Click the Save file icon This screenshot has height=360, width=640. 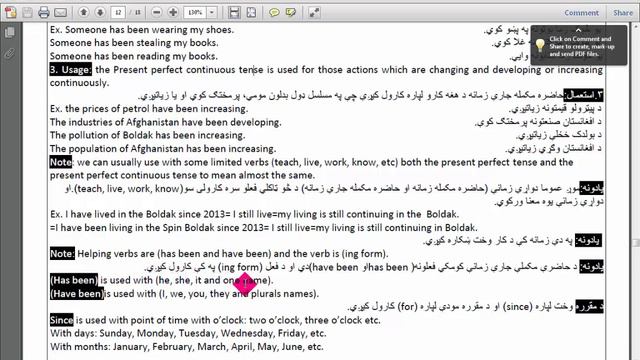(27, 13)
